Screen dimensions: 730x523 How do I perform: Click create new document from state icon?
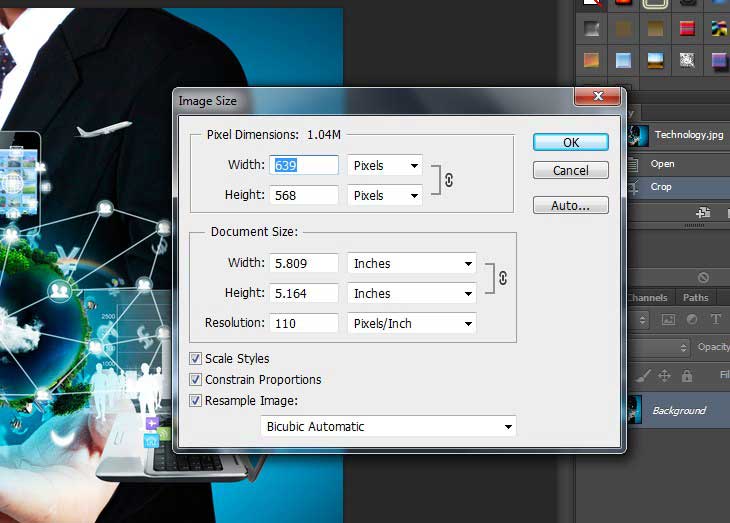click(703, 212)
